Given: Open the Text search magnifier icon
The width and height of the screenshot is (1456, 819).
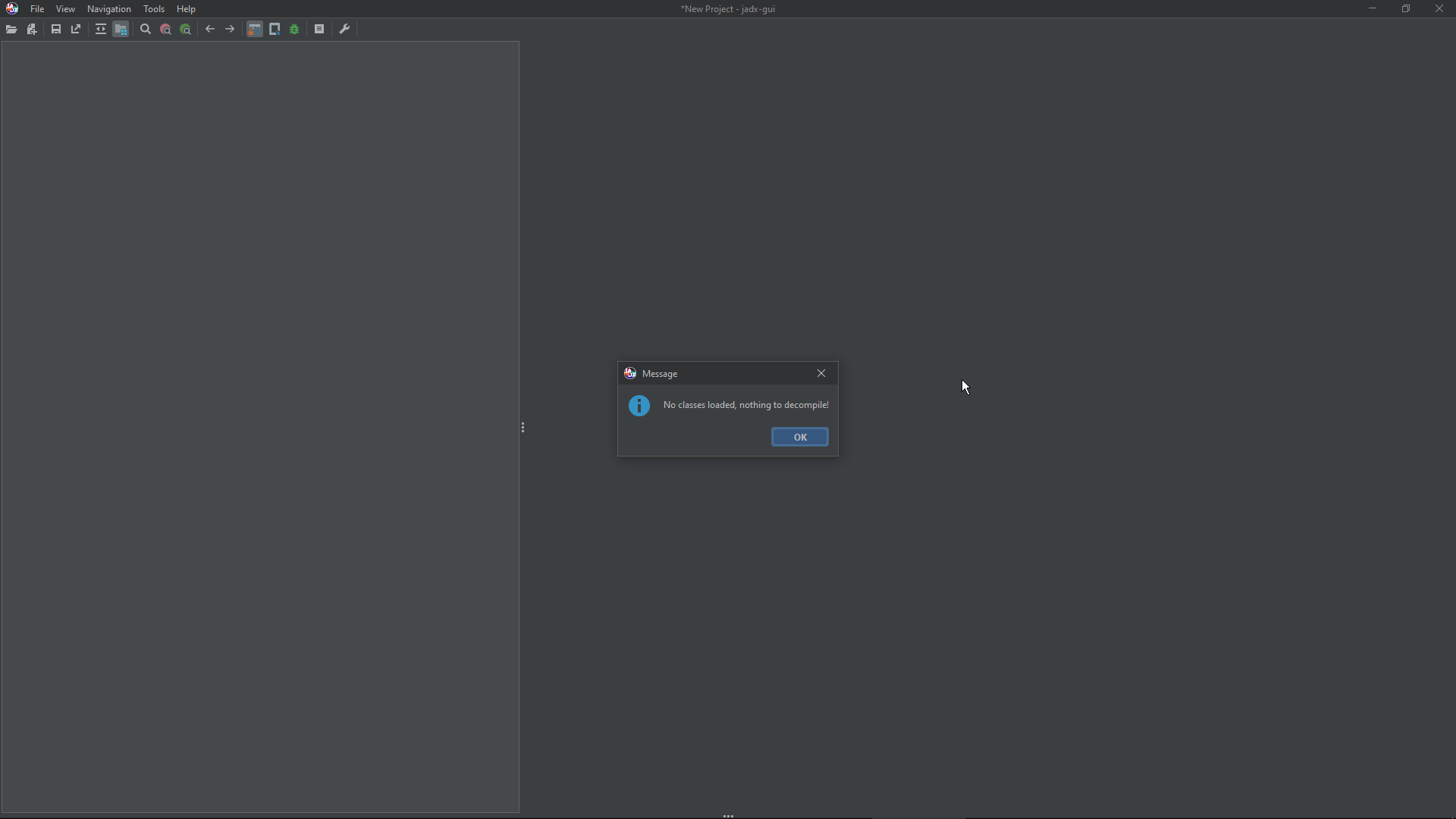Looking at the screenshot, I should (x=146, y=29).
